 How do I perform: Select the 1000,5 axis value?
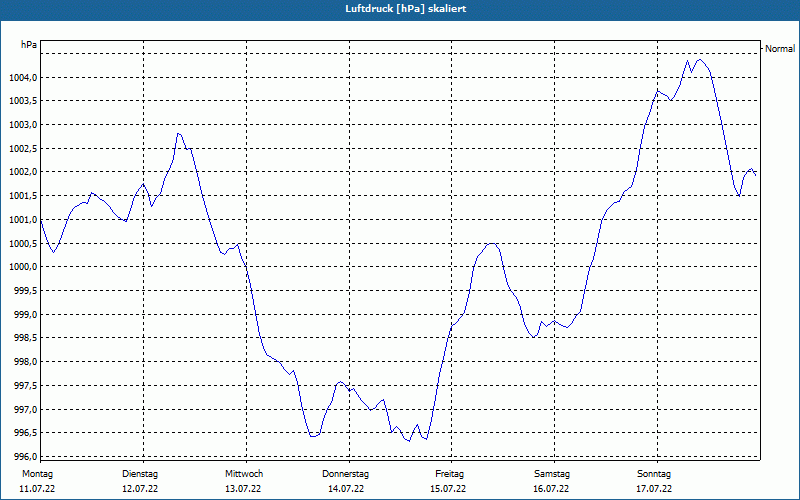click(23, 243)
